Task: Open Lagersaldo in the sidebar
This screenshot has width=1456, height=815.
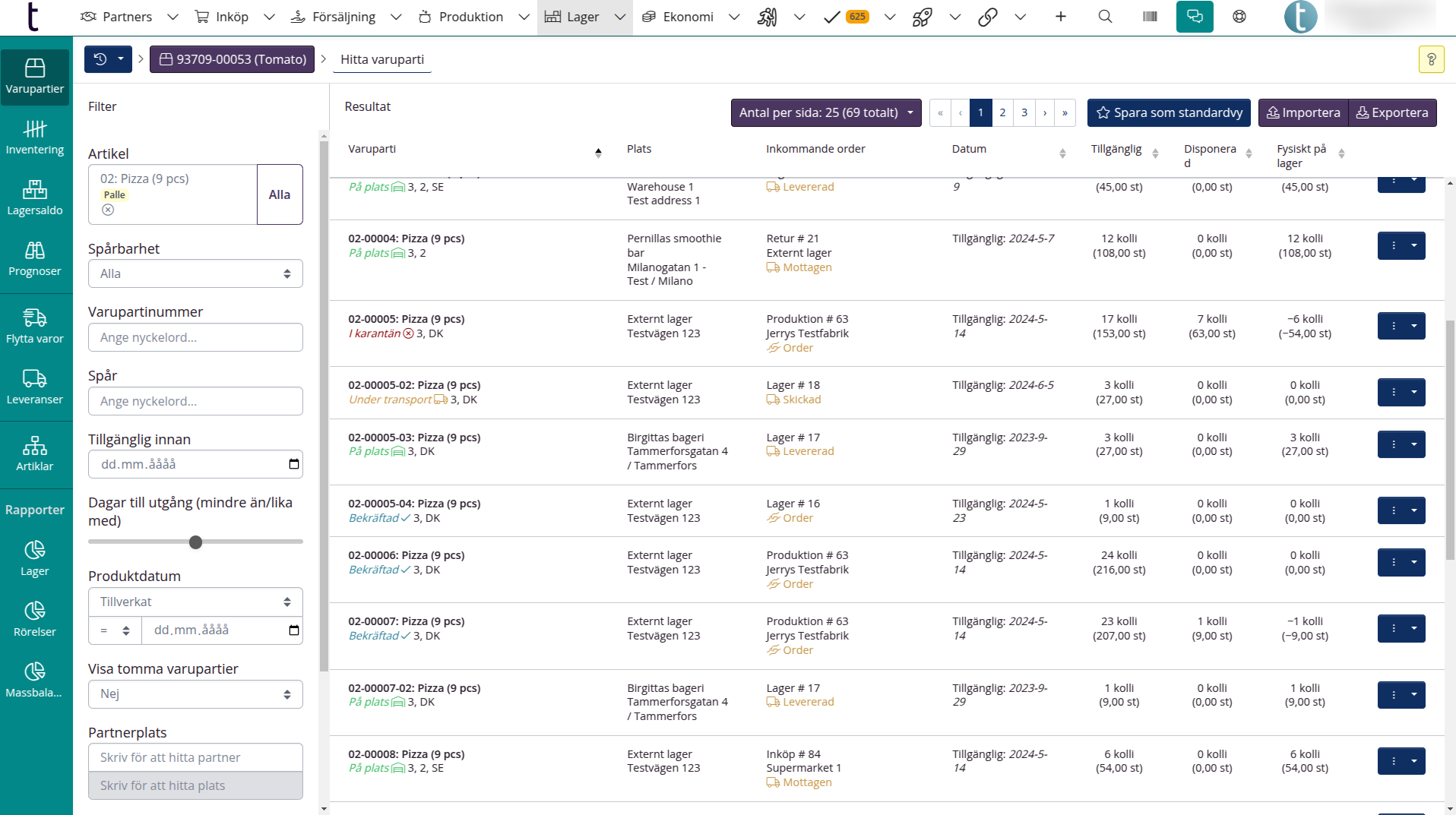Action: (x=35, y=198)
